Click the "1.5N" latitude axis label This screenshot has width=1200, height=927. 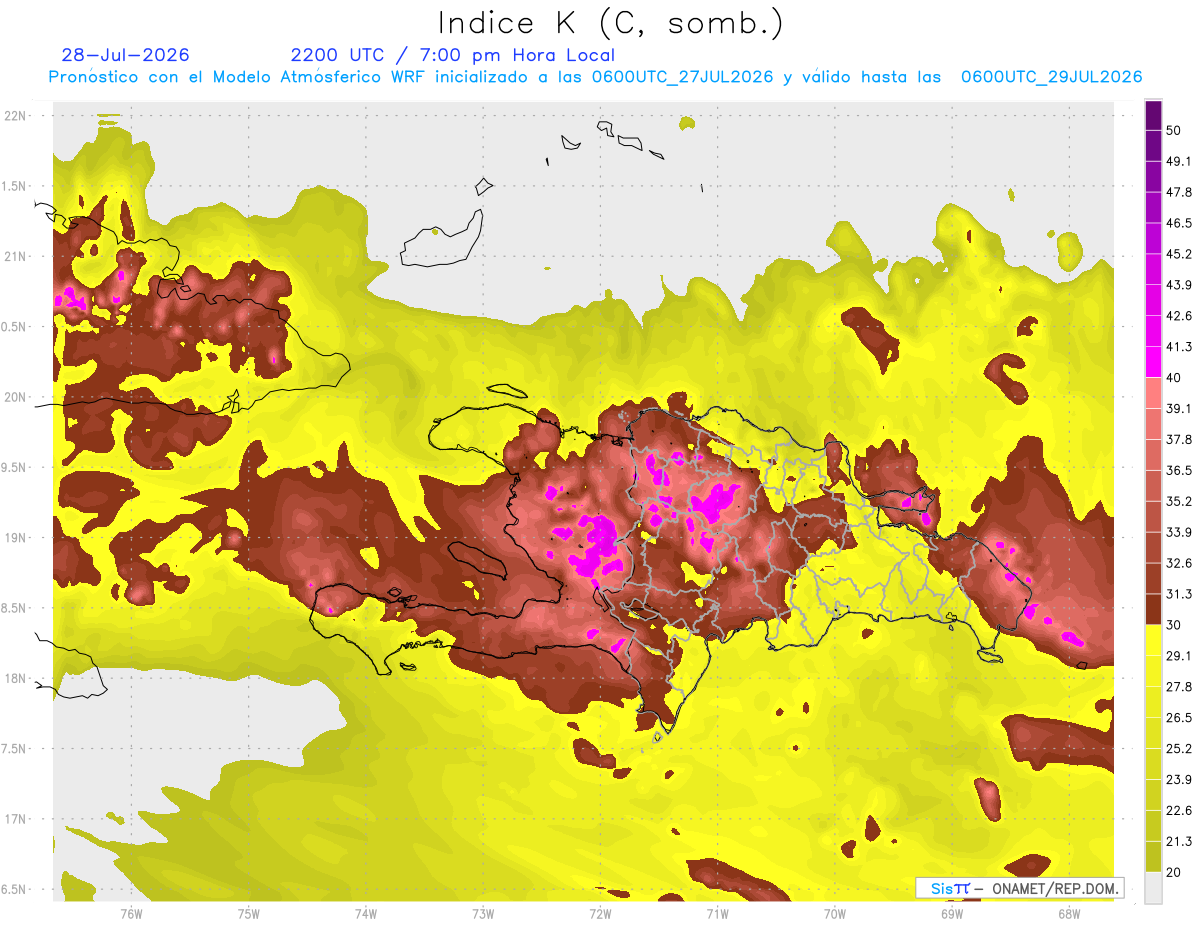[14, 186]
